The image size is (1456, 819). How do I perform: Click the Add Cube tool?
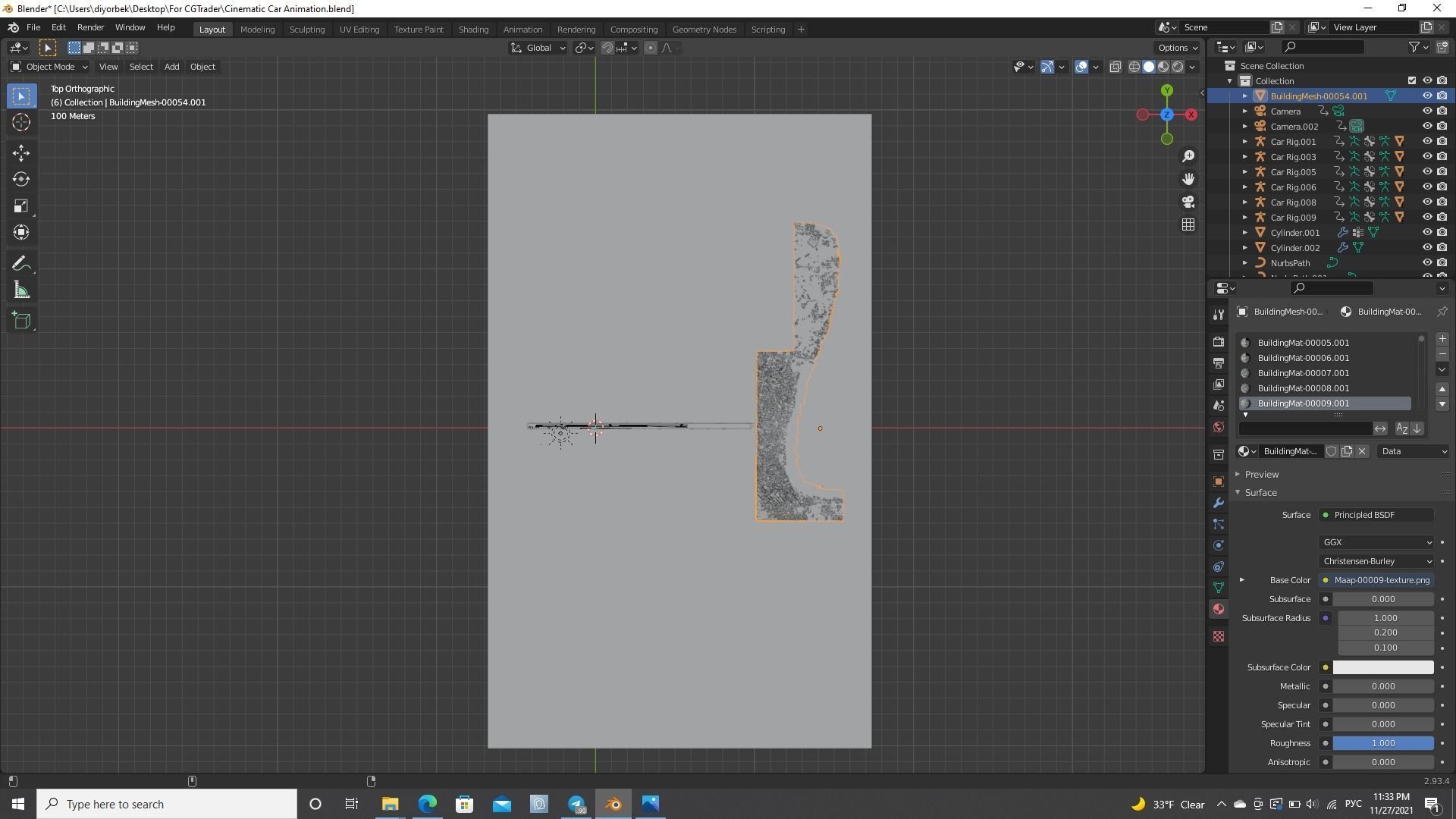(x=21, y=321)
